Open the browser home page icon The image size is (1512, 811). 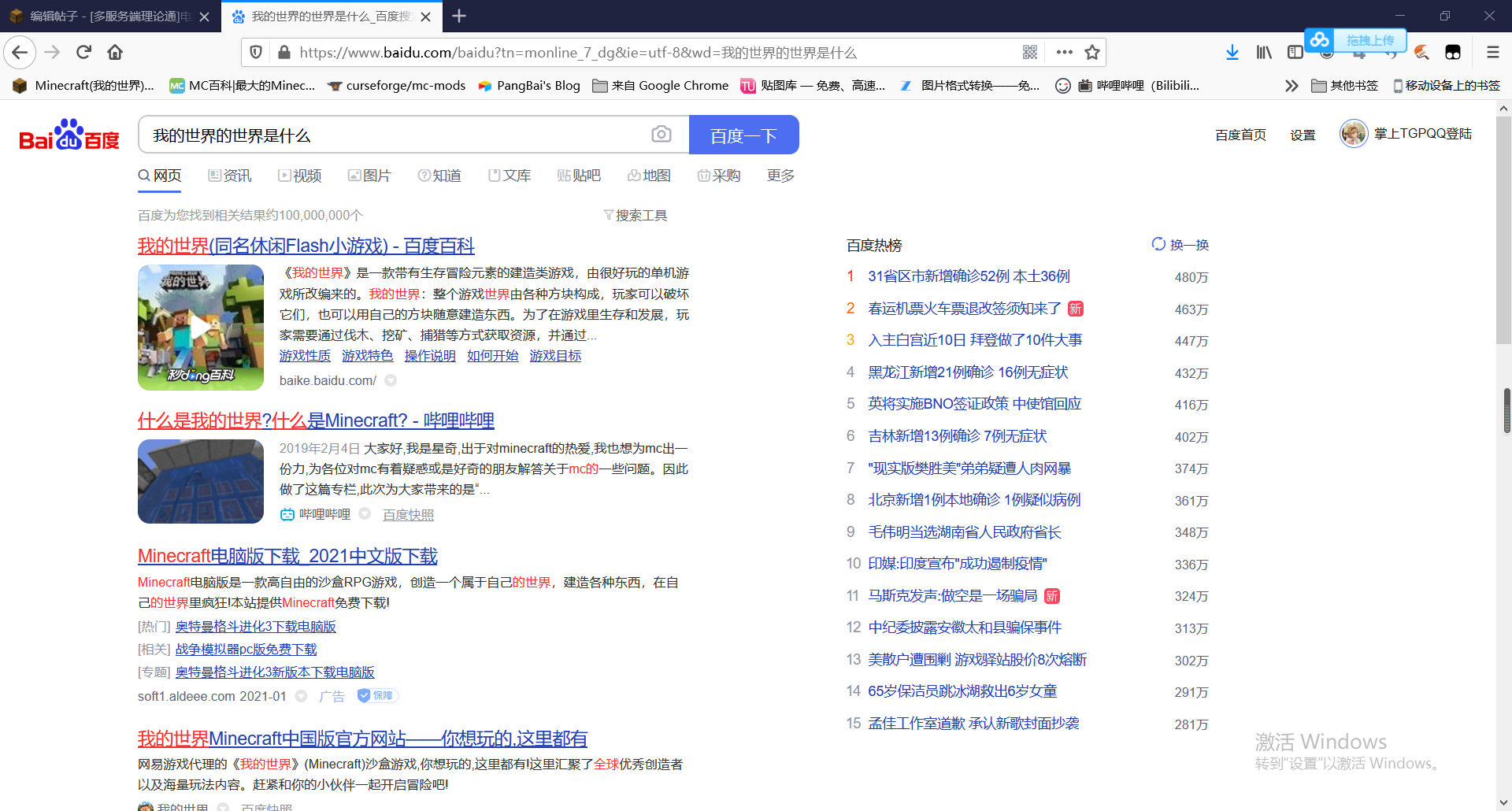click(115, 53)
